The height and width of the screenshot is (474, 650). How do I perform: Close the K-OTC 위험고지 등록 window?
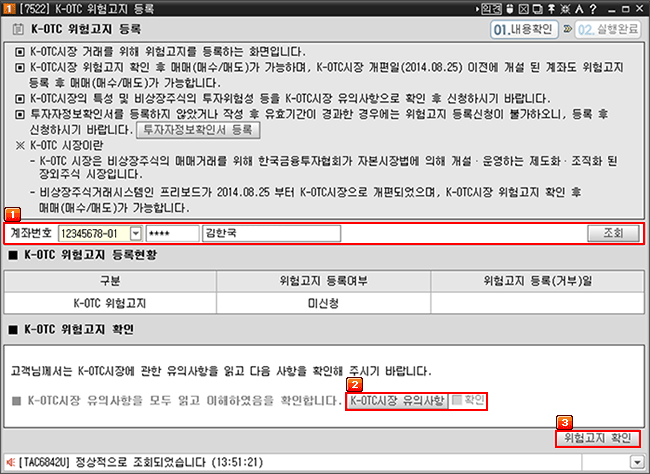tap(640, 8)
